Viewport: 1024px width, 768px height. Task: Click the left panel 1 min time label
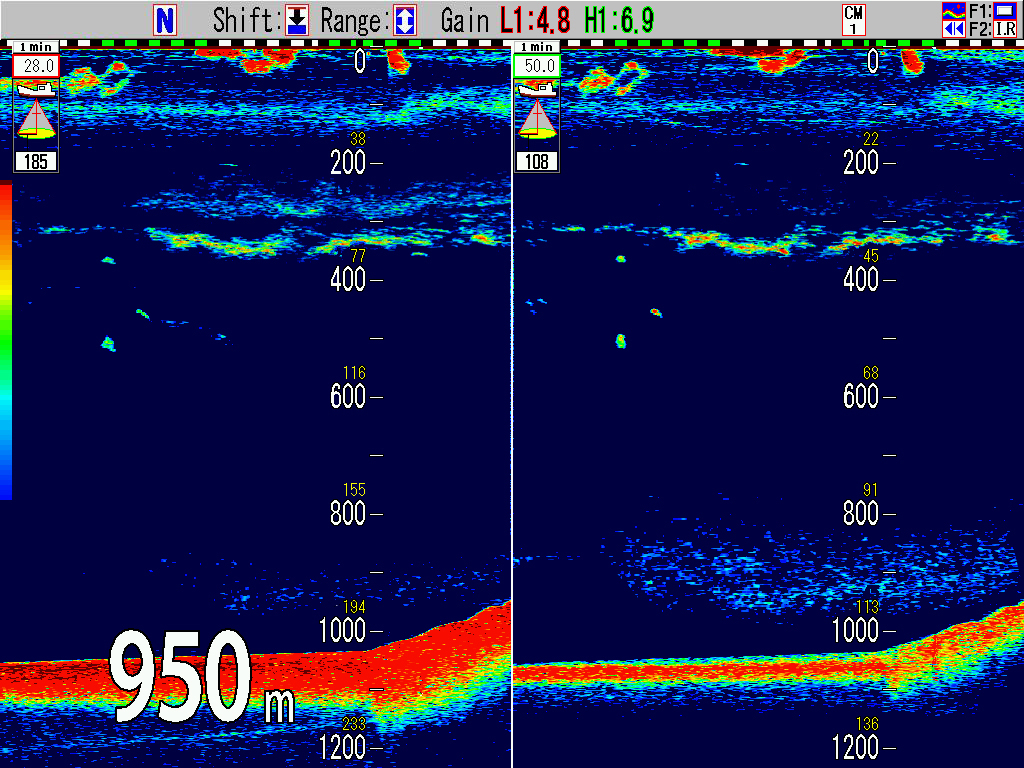[36, 47]
